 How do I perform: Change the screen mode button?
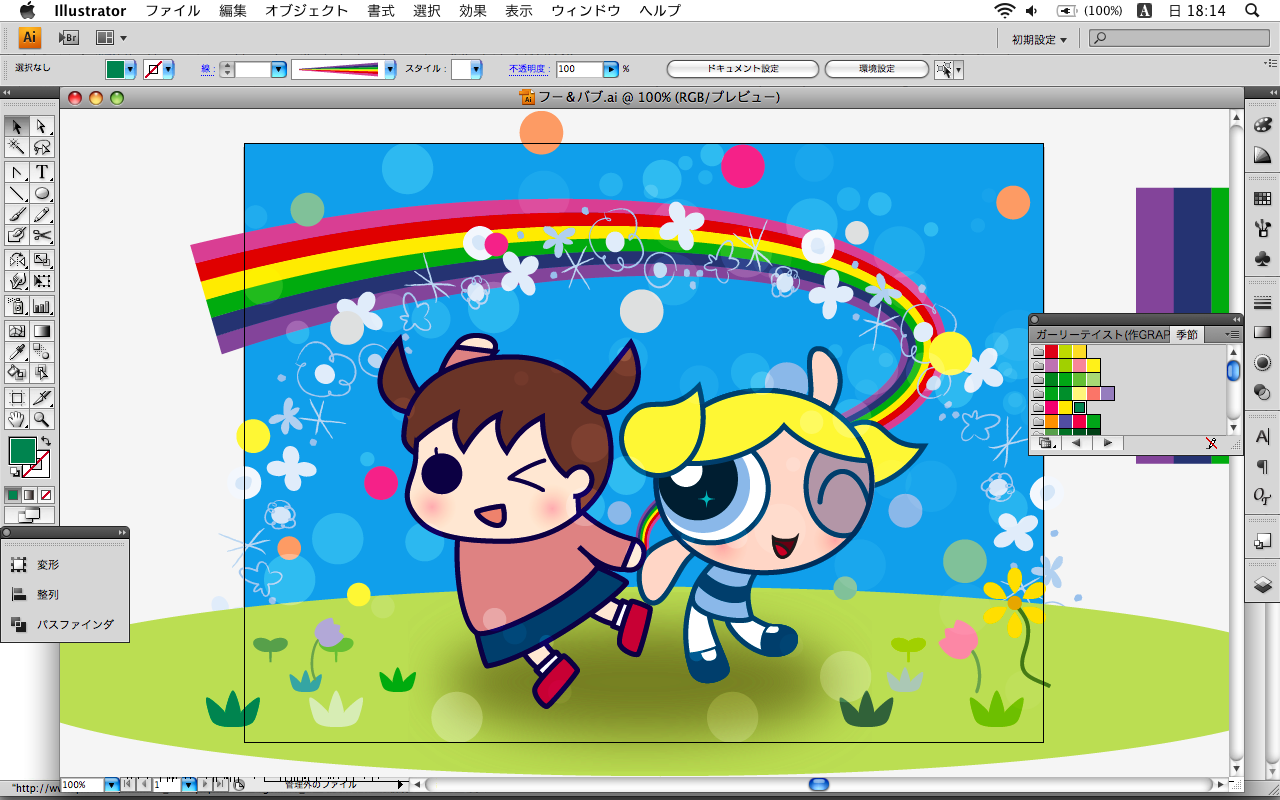29,515
